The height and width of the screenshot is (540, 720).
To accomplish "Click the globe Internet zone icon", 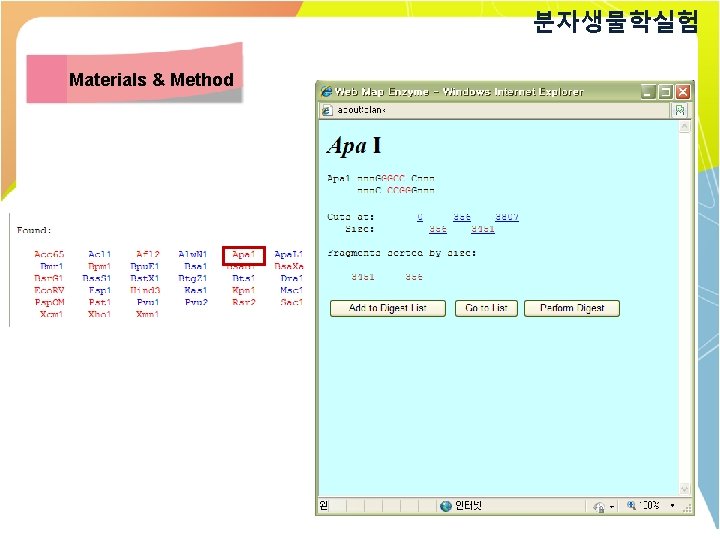I will coord(445,506).
